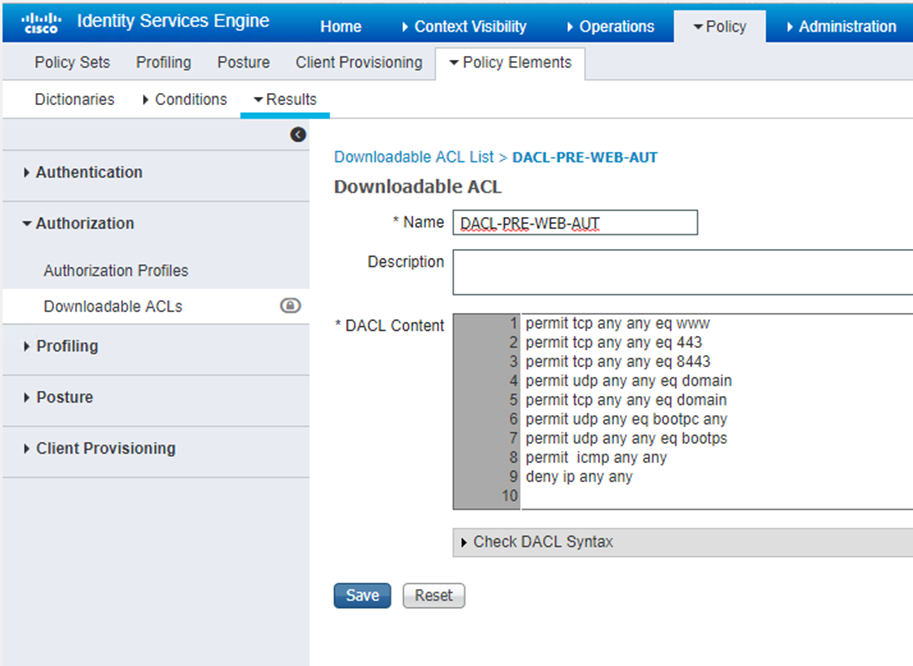913x666 pixels.
Task: Click line 'permit tcp any any eq 443'
Action: [614, 342]
